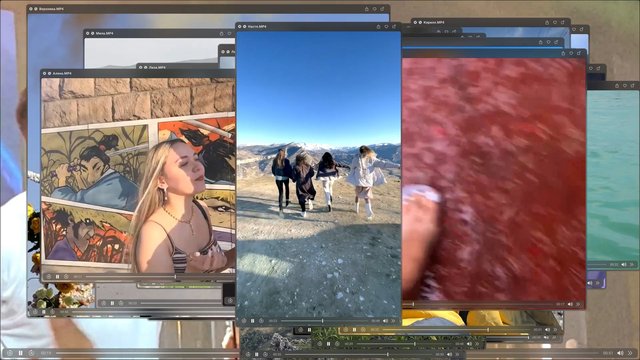Mute volume in Настя.MP4 player
The width and height of the screenshot is (640, 360).
(385, 321)
